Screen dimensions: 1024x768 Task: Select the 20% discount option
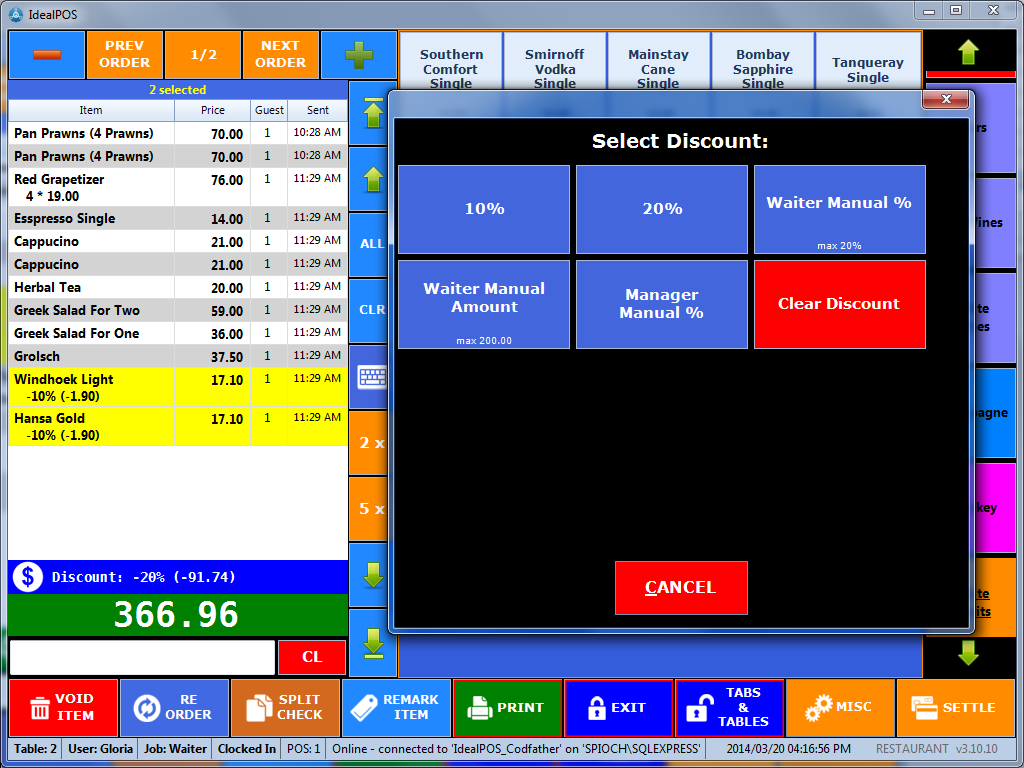pos(662,209)
